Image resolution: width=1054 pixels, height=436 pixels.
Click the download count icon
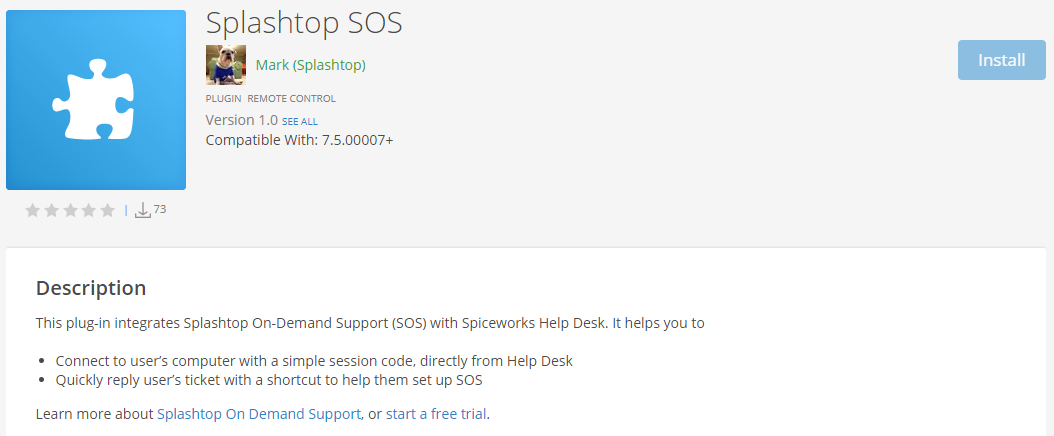pyautogui.click(x=142, y=210)
